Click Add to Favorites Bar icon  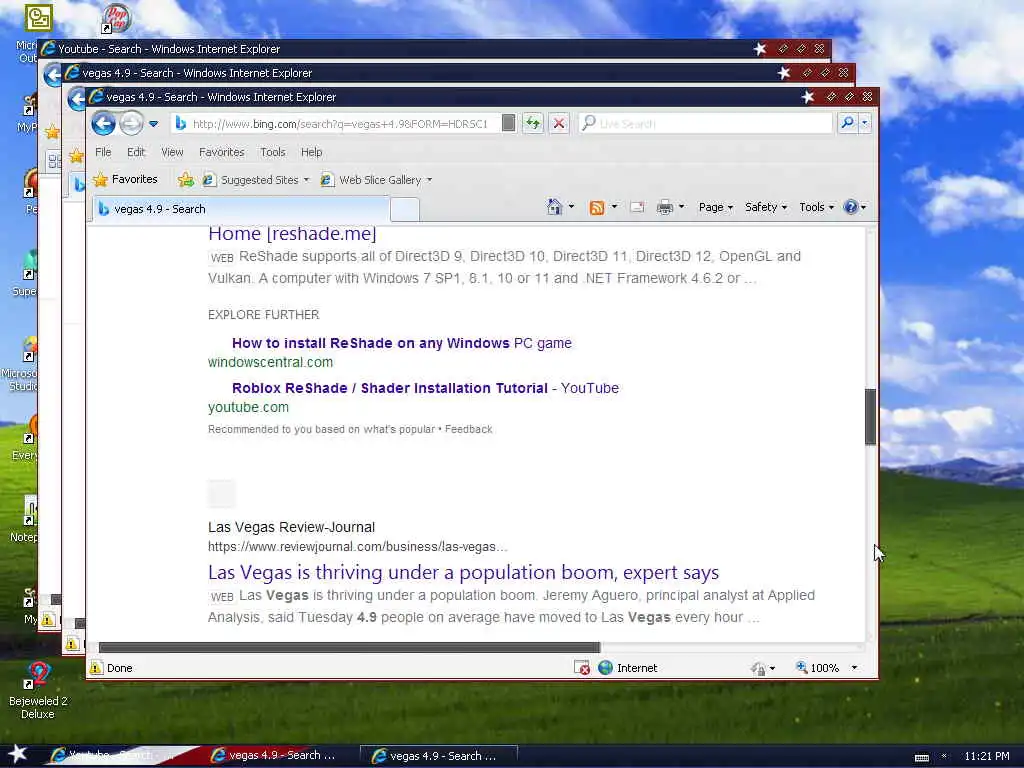click(x=185, y=180)
